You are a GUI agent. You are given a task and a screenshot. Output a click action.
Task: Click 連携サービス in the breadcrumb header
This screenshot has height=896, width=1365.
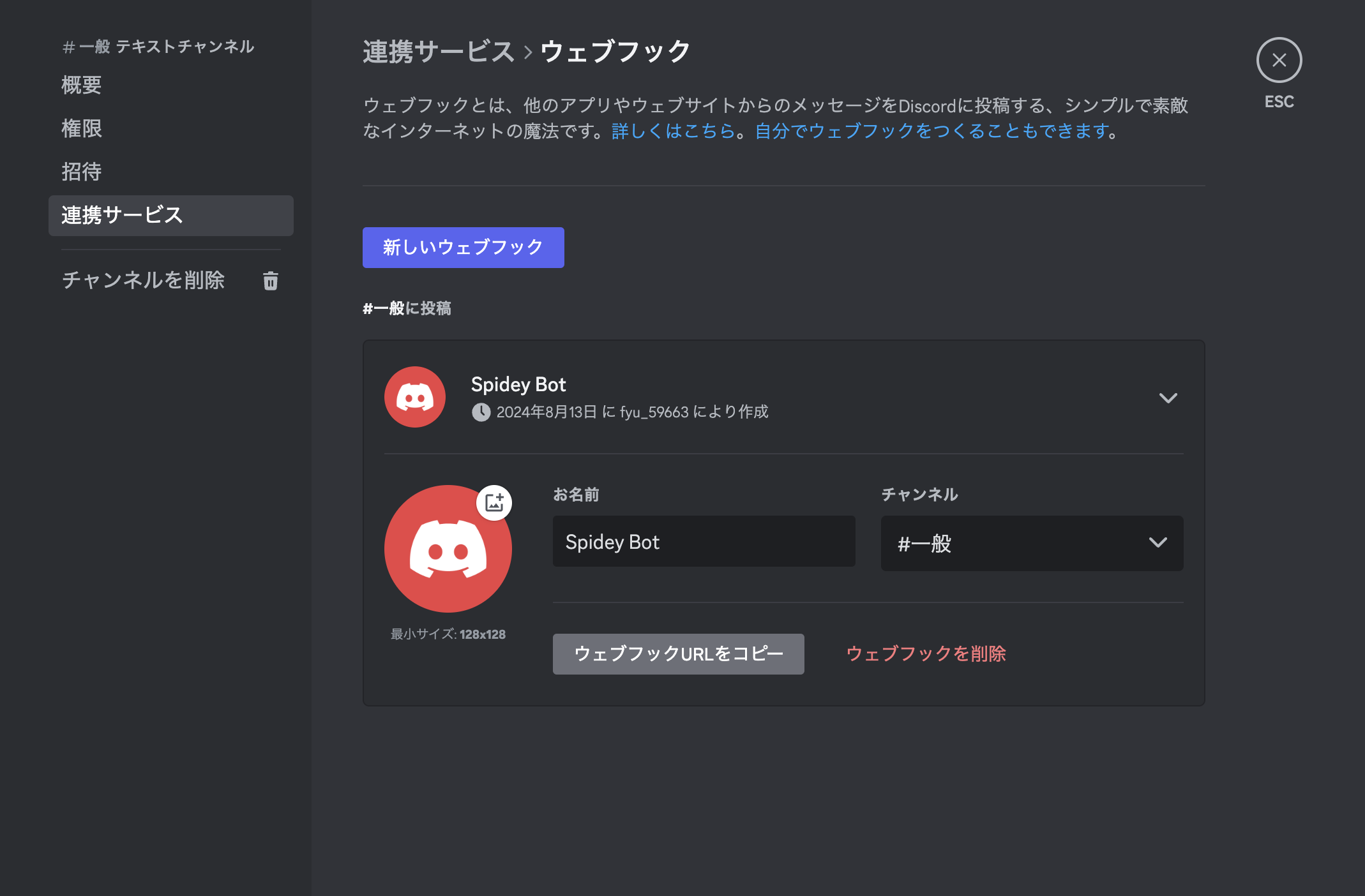438,51
